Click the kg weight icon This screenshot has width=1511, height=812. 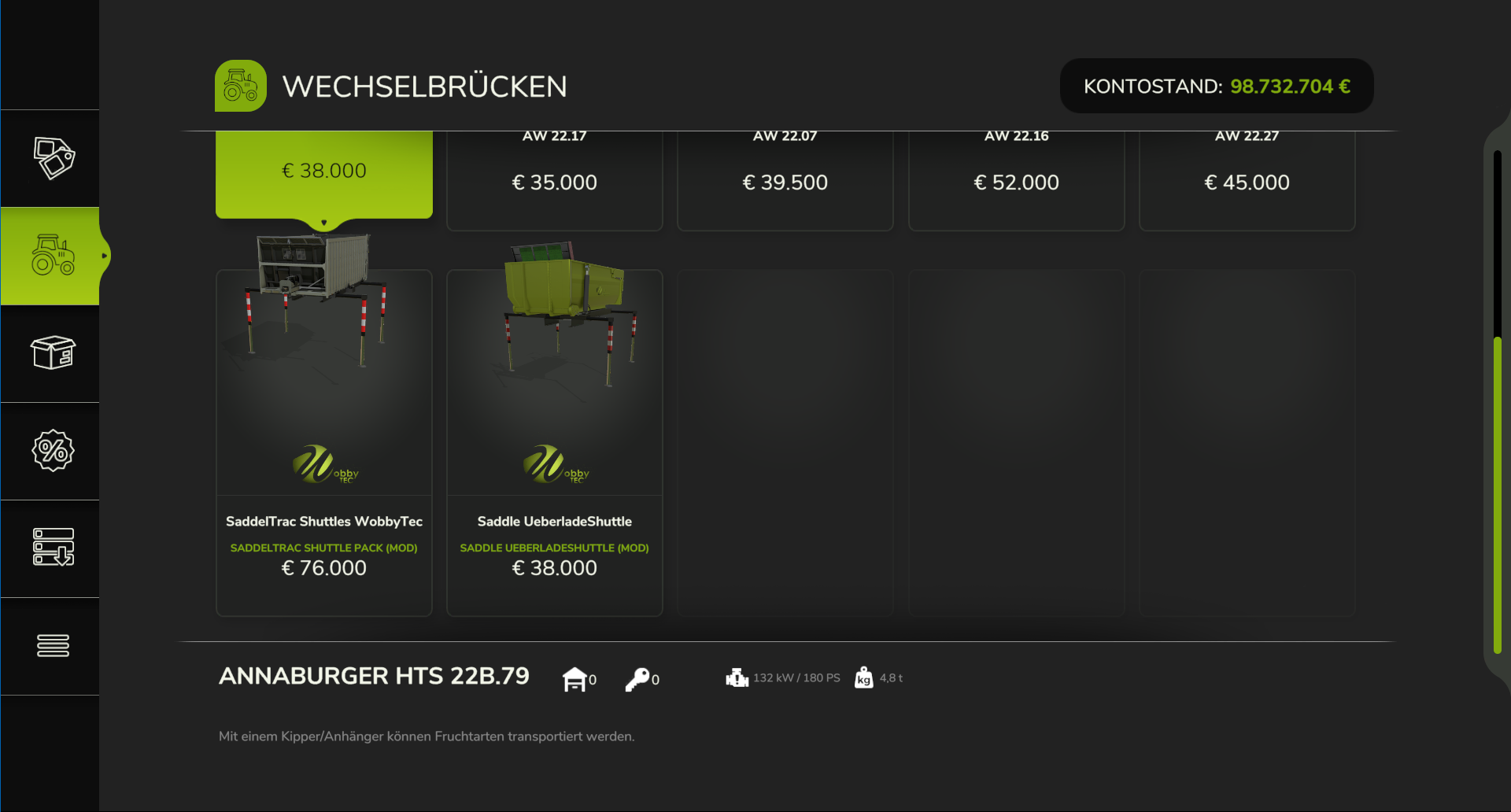[863, 677]
